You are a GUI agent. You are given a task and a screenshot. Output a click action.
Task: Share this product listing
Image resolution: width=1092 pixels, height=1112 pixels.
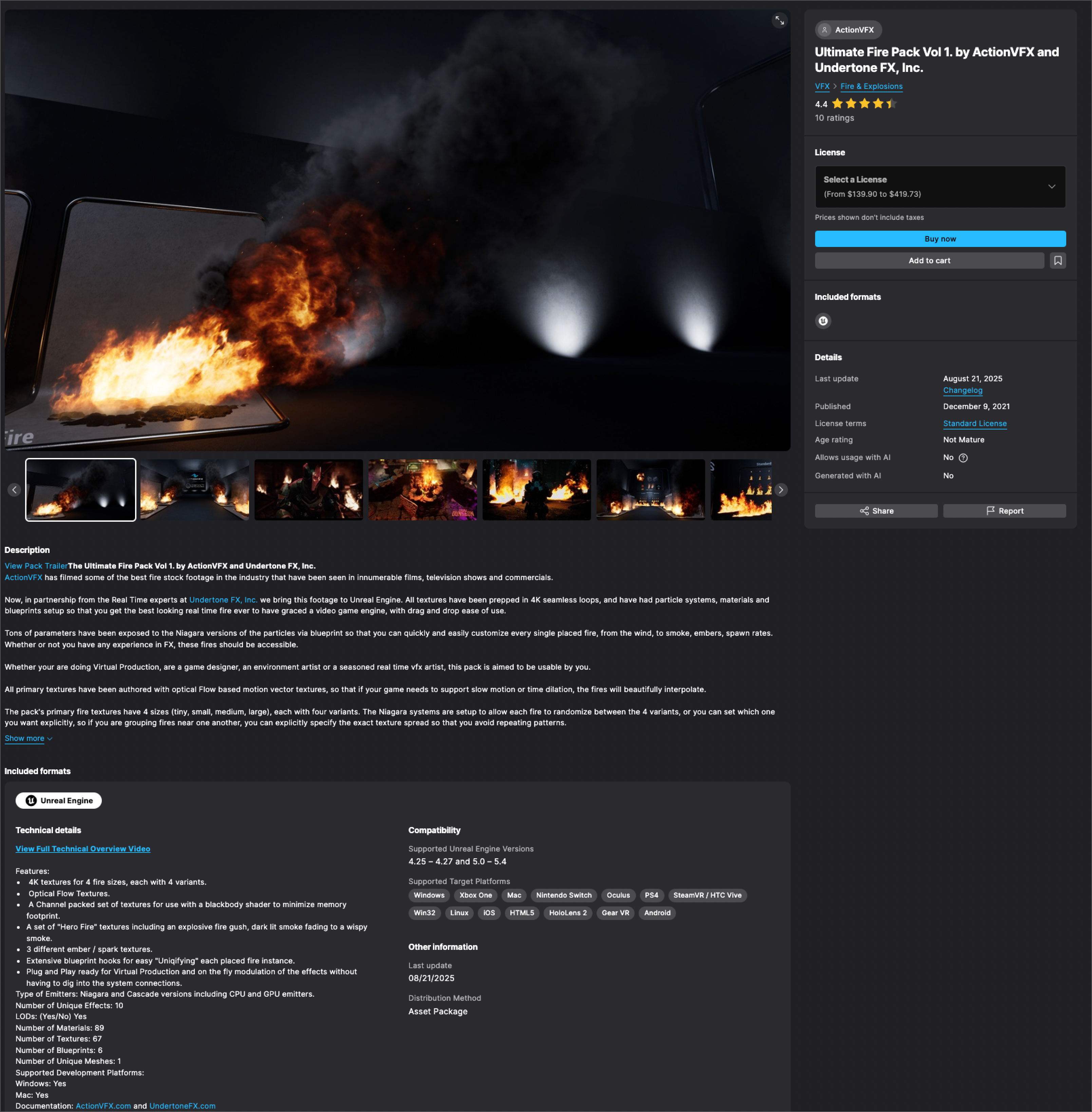pyautogui.click(x=876, y=511)
